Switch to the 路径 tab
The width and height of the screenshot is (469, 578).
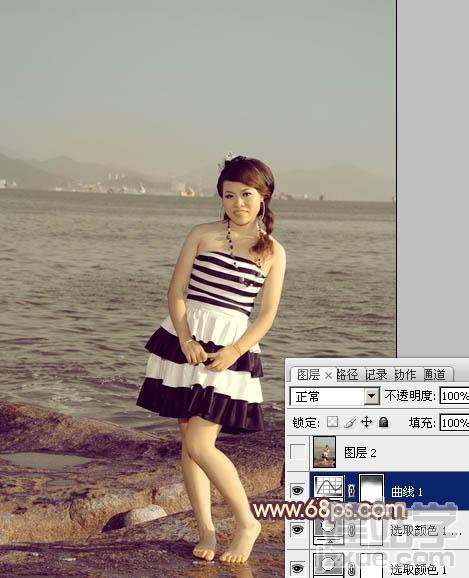[x=347, y=375]
